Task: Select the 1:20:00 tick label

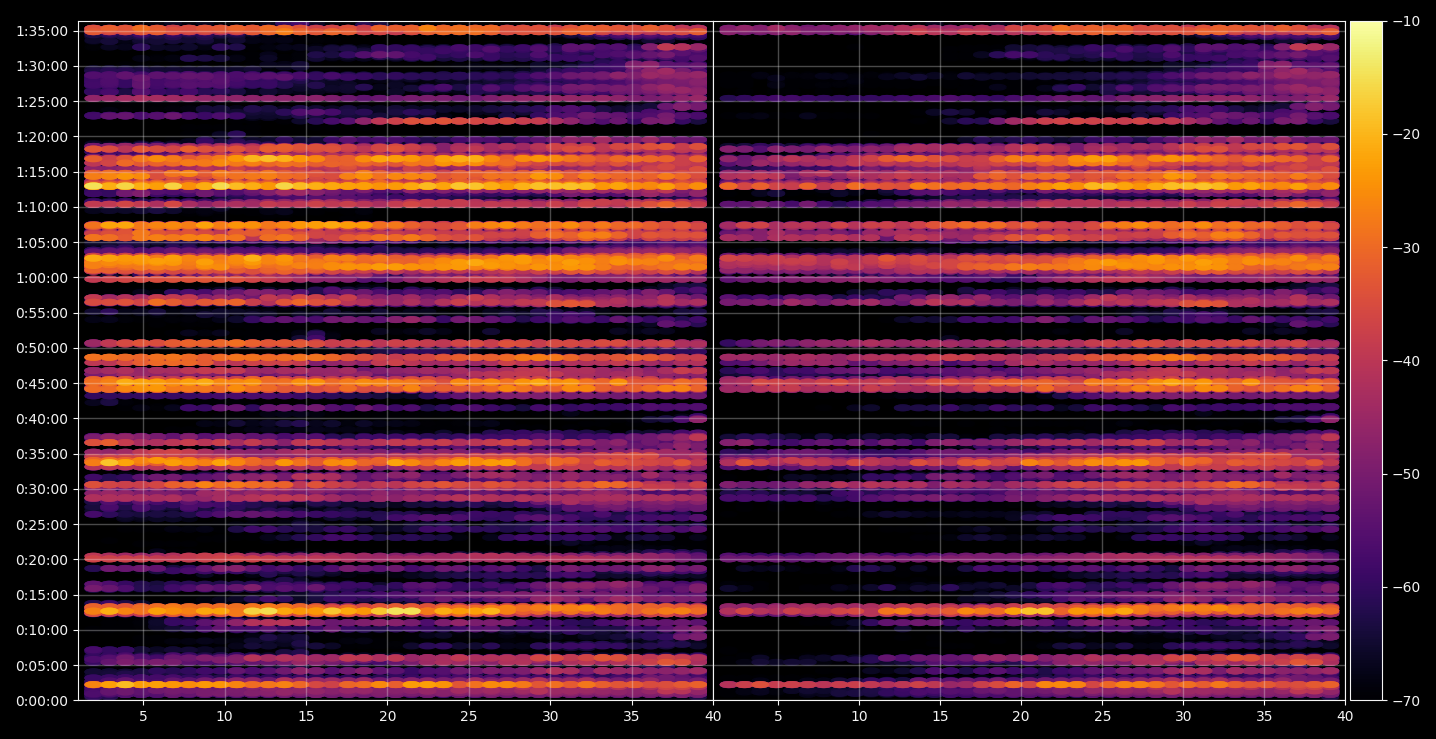Action: coord(42,137)
